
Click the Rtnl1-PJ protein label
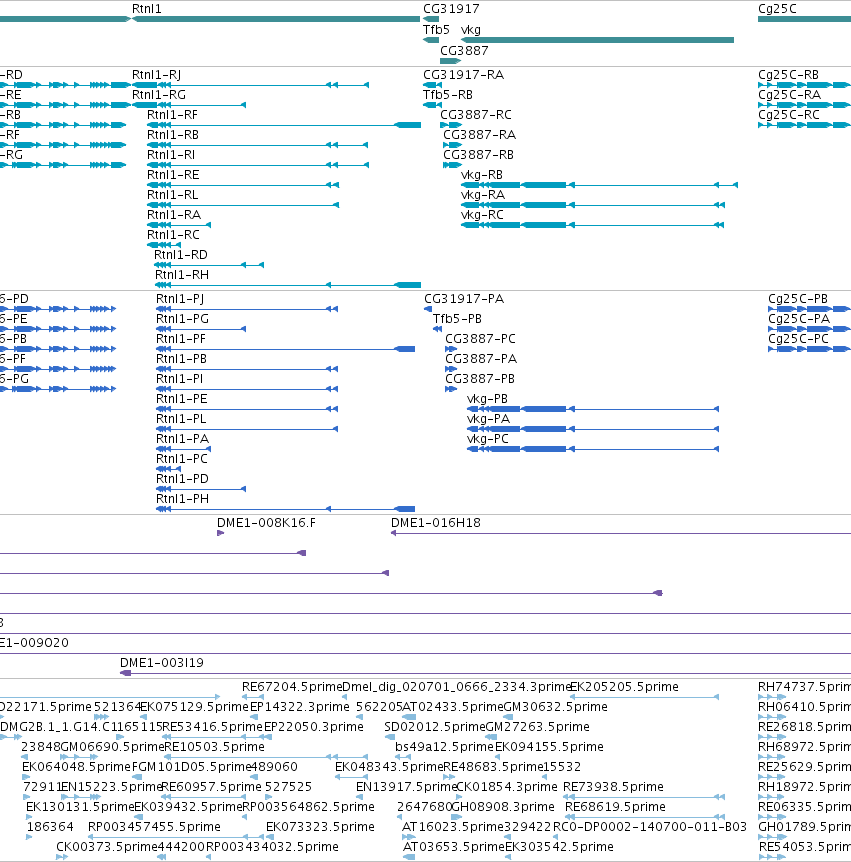click(180, 299)
